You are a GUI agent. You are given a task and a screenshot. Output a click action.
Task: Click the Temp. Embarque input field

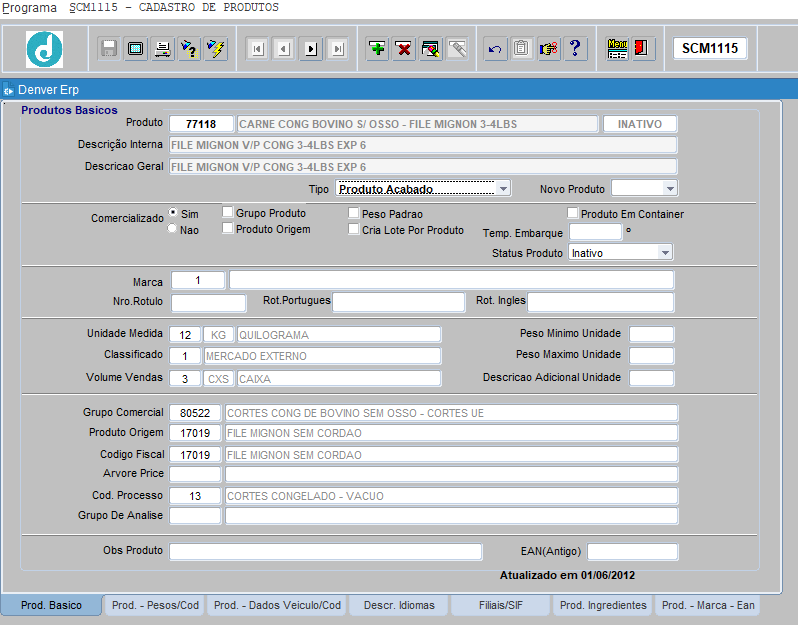pos(595,232)
